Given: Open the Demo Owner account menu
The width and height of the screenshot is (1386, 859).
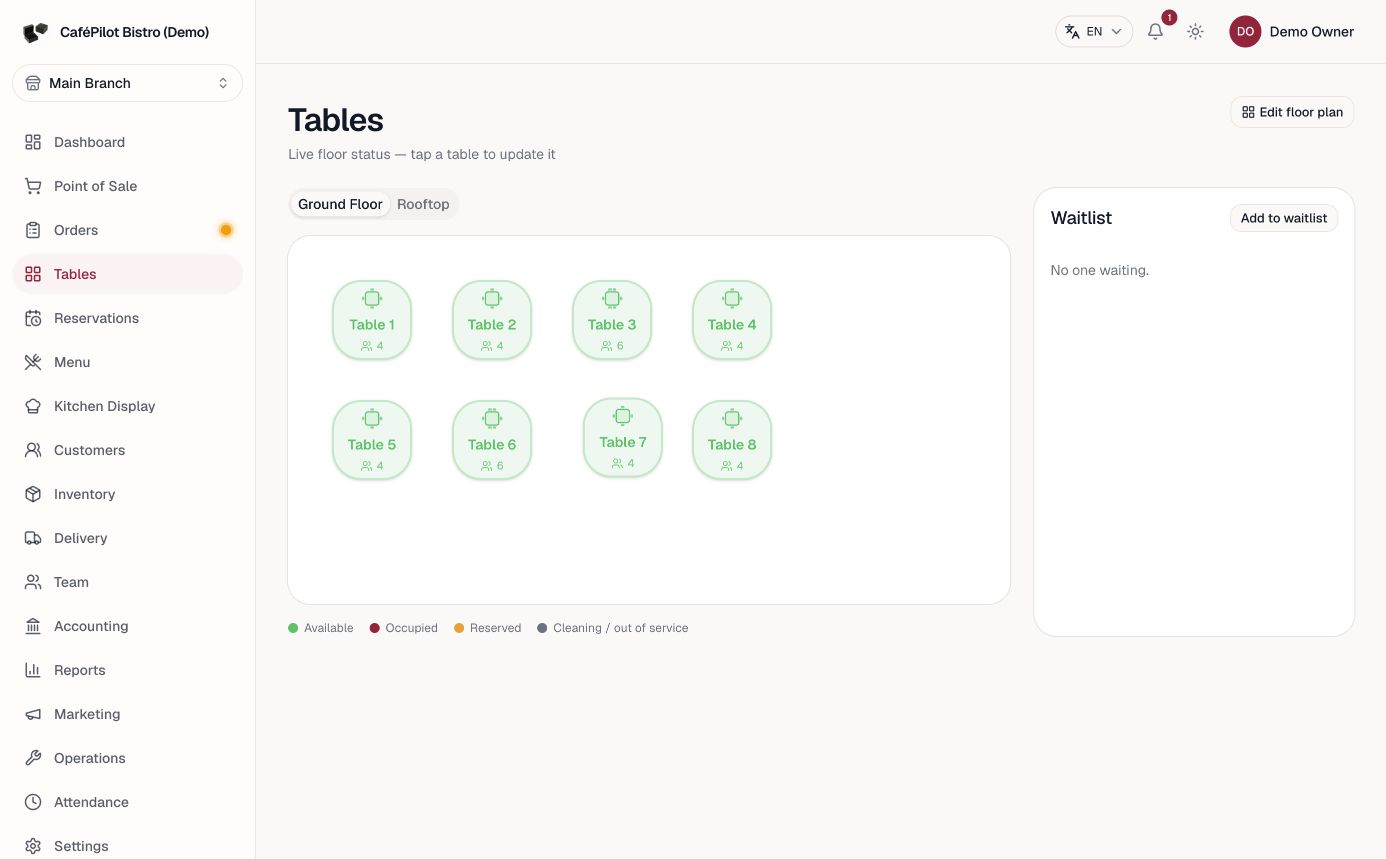Looking at the screenshot, I should tap(1291, 31).
